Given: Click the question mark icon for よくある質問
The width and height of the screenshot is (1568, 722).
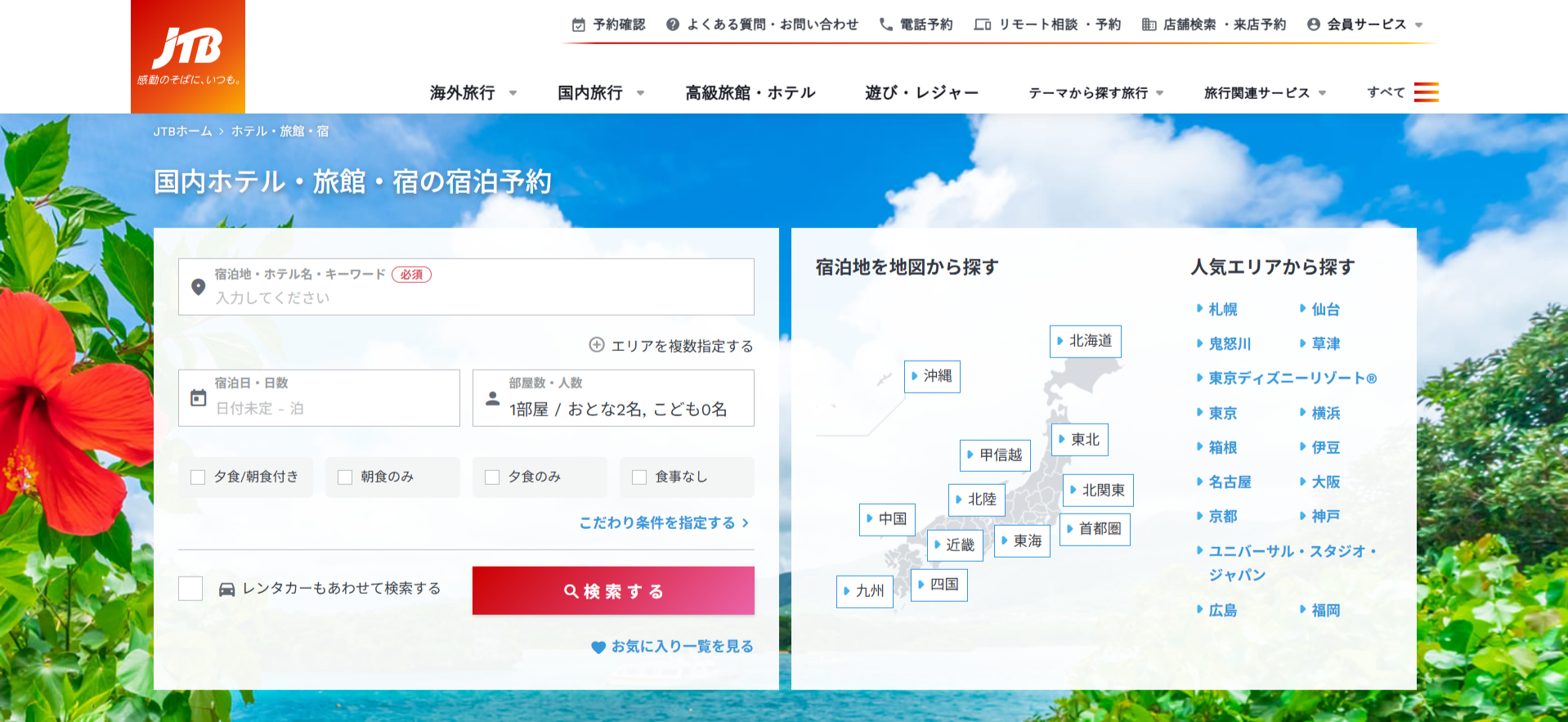Looking at the screenshot, I should click(673, 25).
